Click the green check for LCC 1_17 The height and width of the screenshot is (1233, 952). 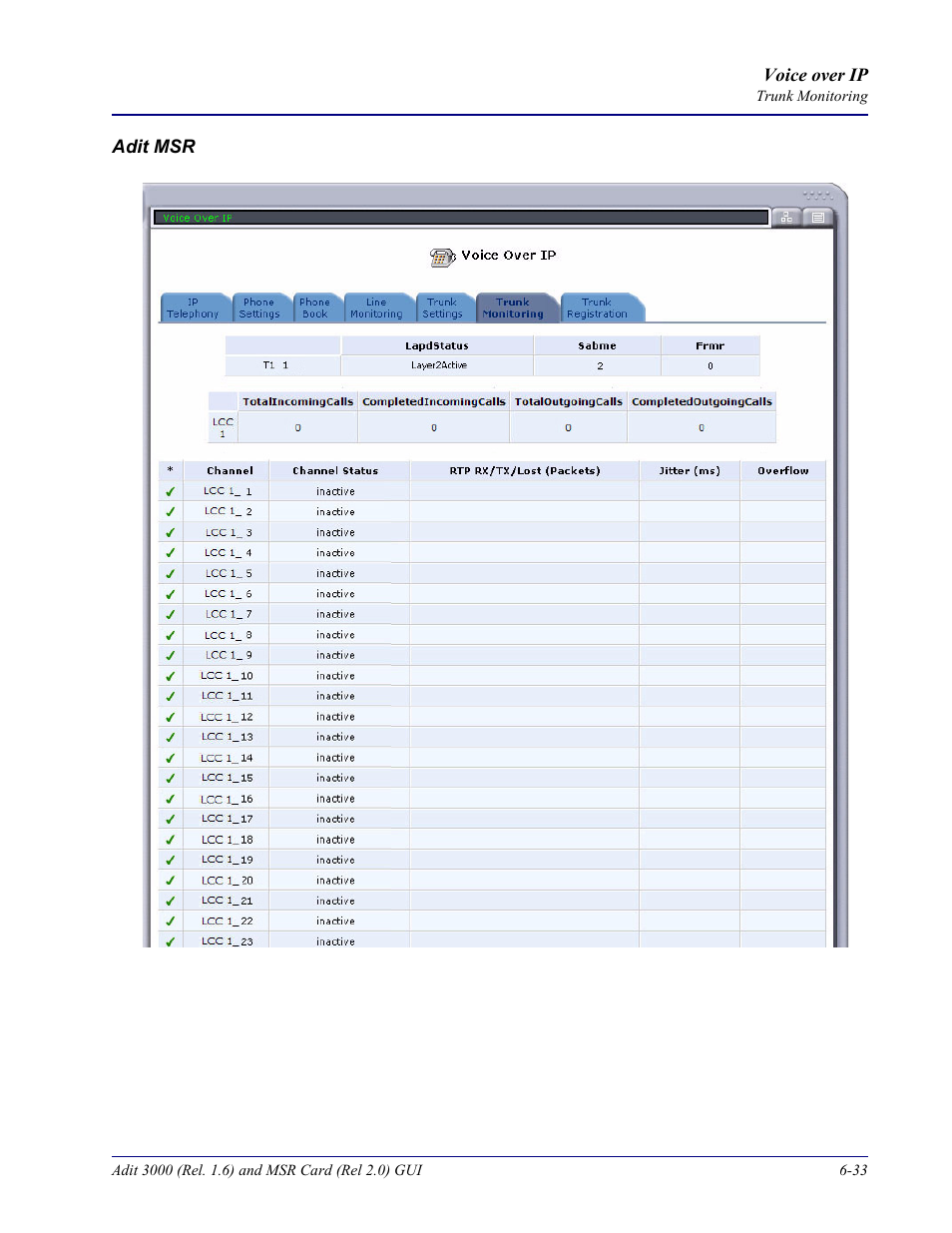click(x=170, y=819)
